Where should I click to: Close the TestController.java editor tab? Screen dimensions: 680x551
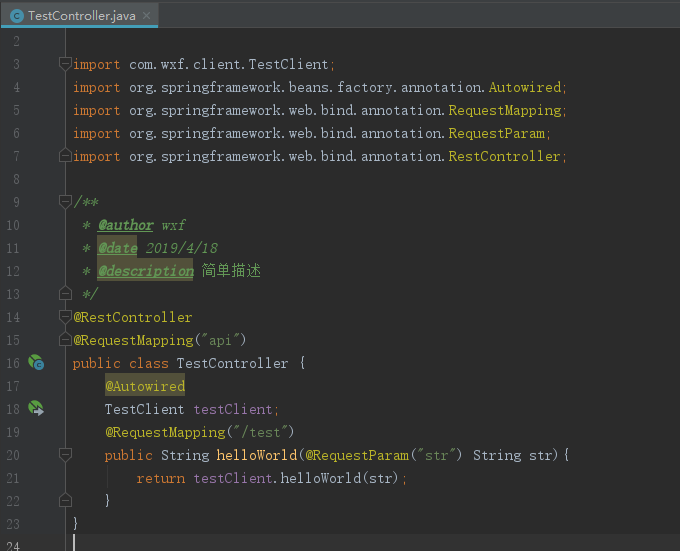pyautogui.click(x=147, y=16)
